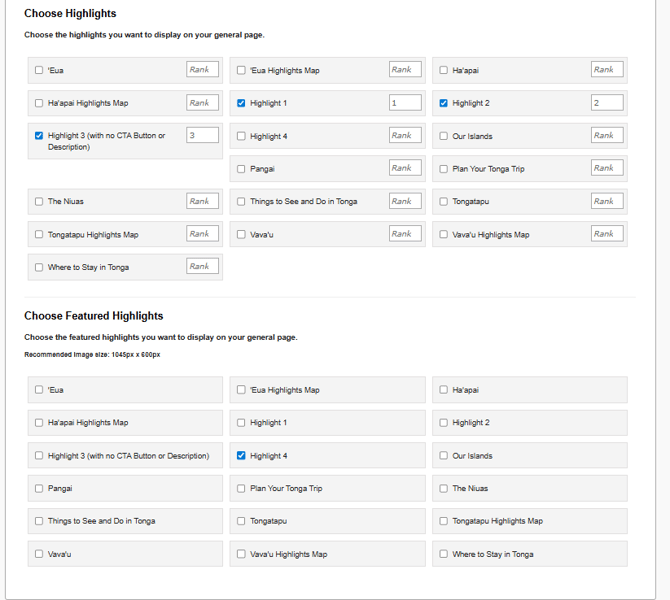Tick Tongatapu in Featured Highlights section

tap(241, 521)
